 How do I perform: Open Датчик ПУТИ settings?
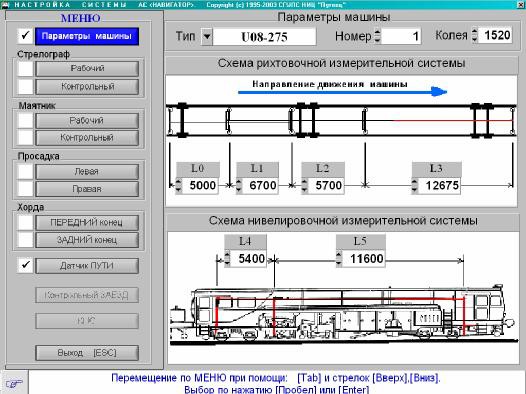pyautogui.click(x=87, y=266)
